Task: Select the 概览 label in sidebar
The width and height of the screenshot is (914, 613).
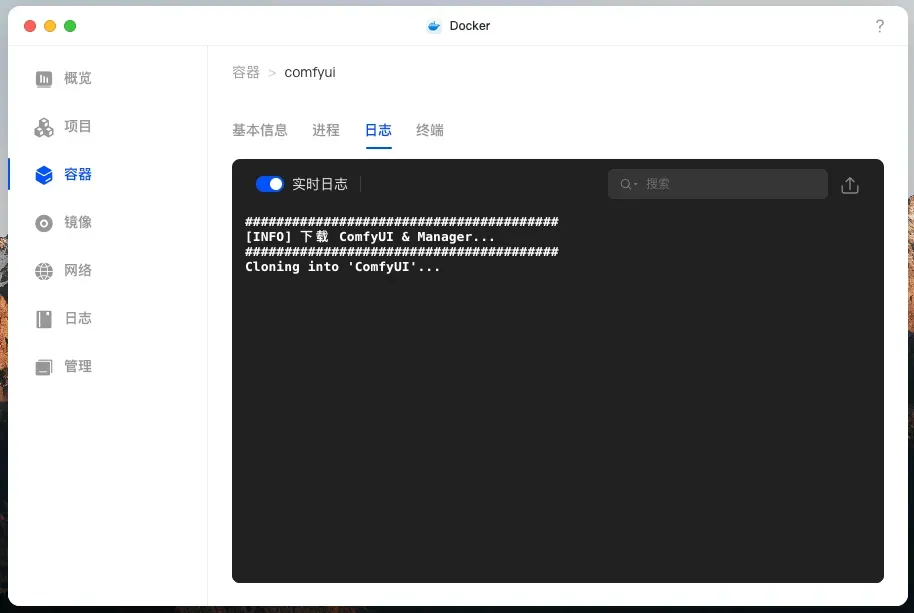Action: click(x=78, y=79)
